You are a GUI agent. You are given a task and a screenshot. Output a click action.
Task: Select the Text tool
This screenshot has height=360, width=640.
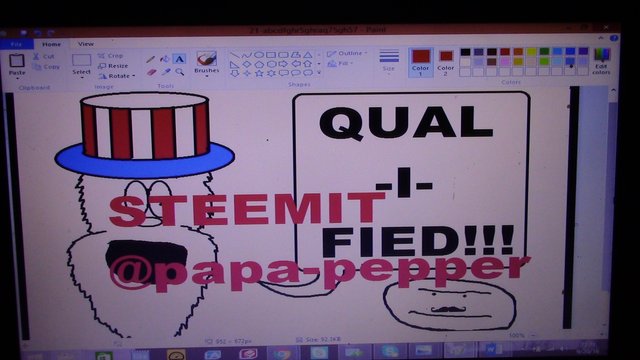click(179, 59)
